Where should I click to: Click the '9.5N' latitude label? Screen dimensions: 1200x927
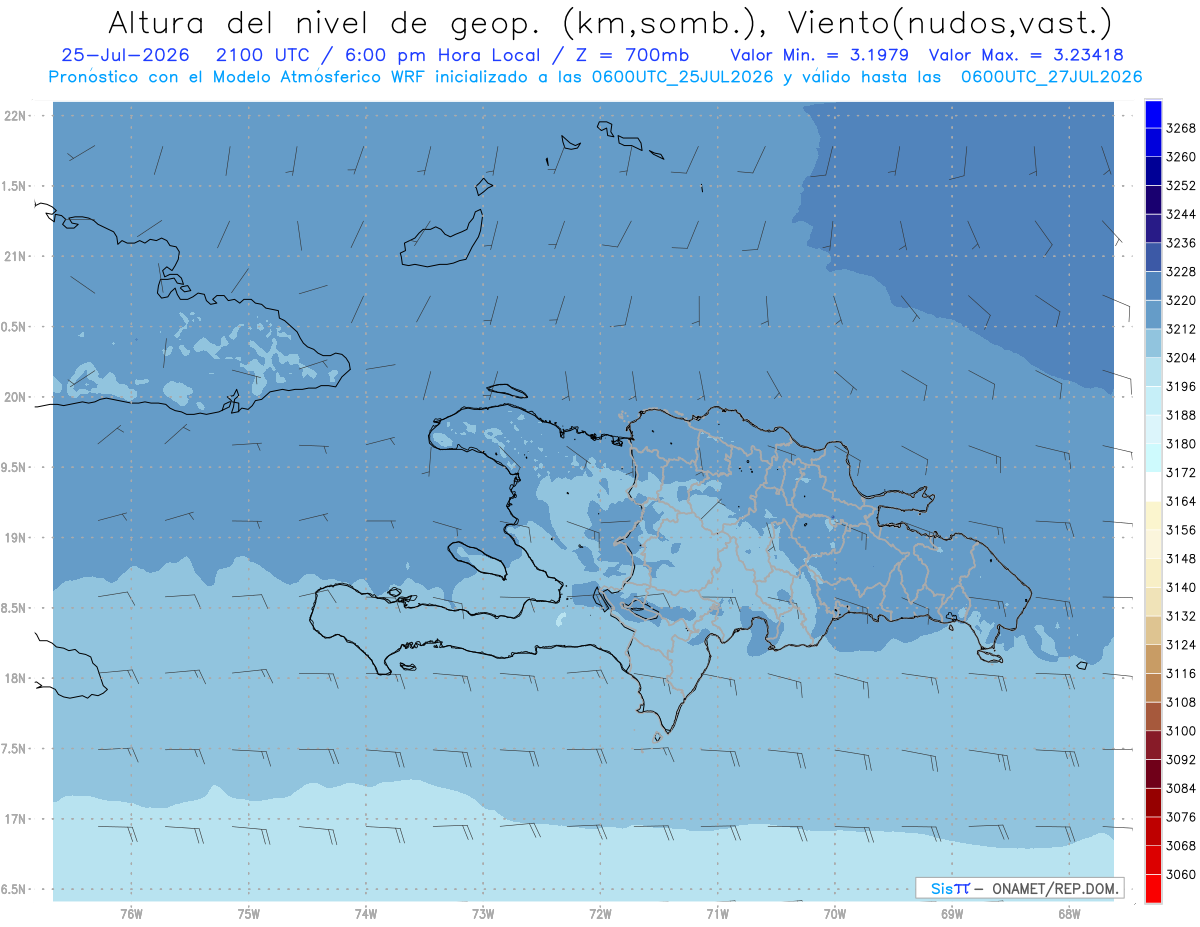coord(15,467)
